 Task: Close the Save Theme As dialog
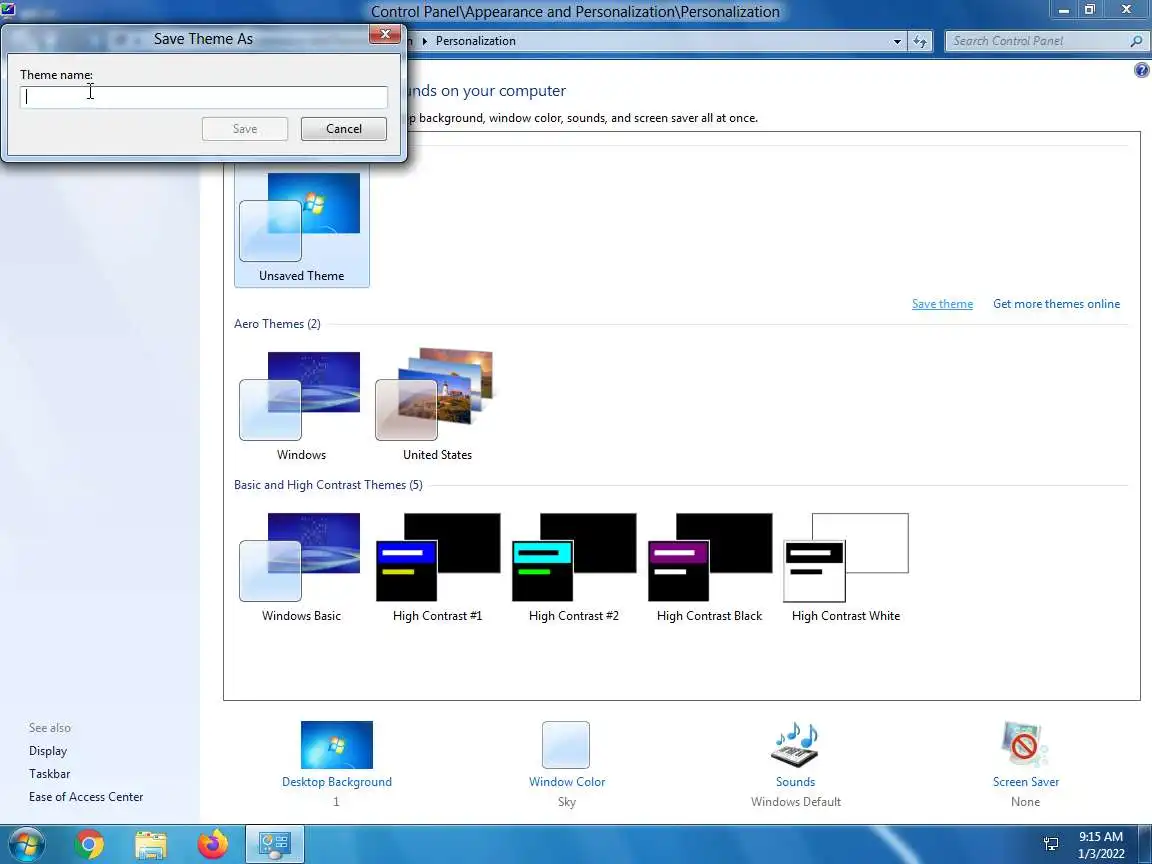384,34
